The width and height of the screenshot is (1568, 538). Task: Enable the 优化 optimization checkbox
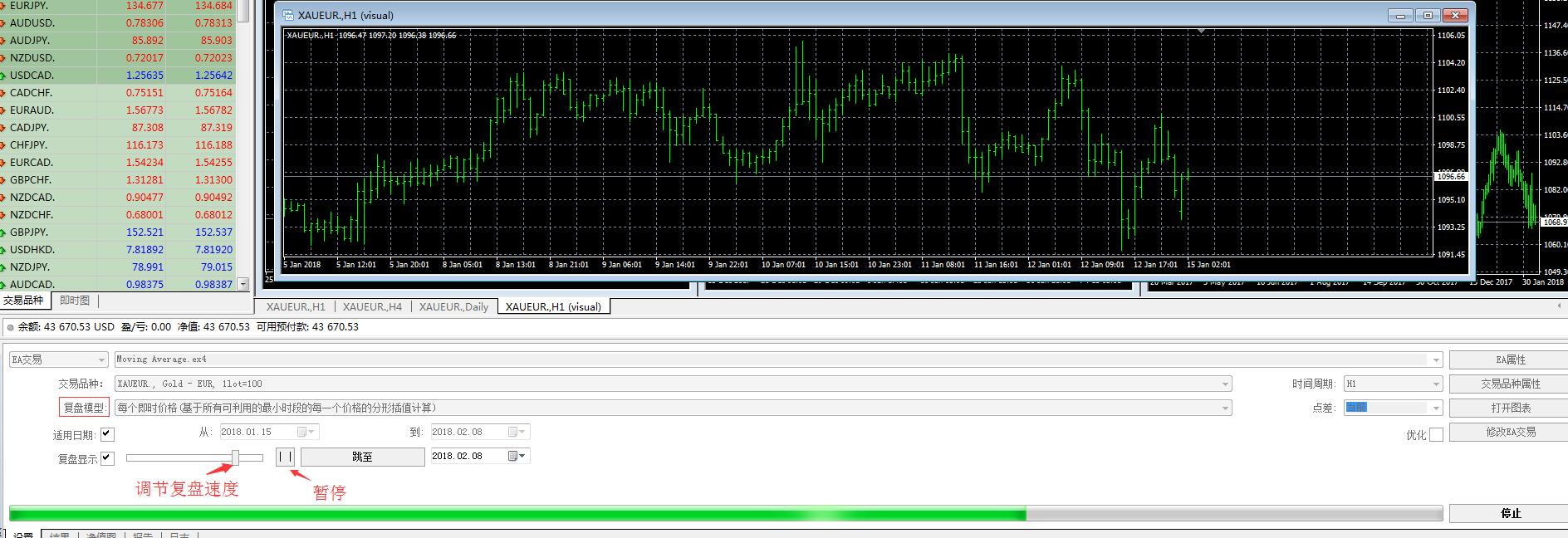pos(1436,434)
